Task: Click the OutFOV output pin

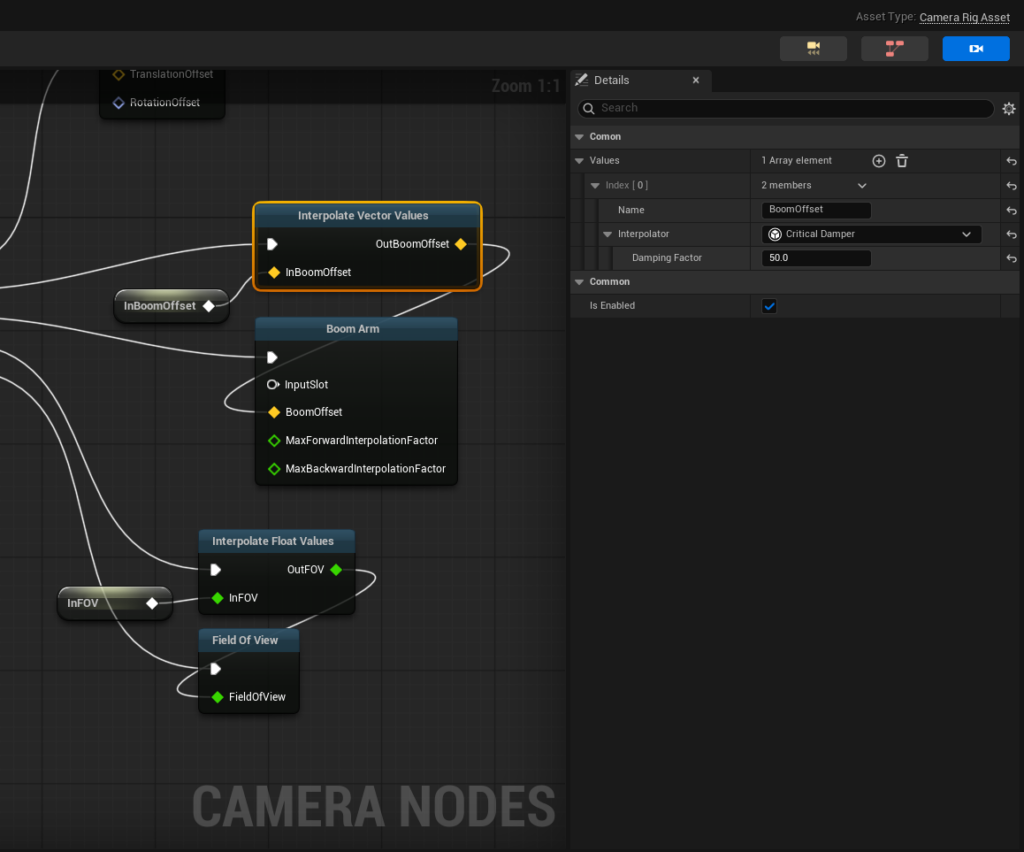Action: tap(336, 570)
